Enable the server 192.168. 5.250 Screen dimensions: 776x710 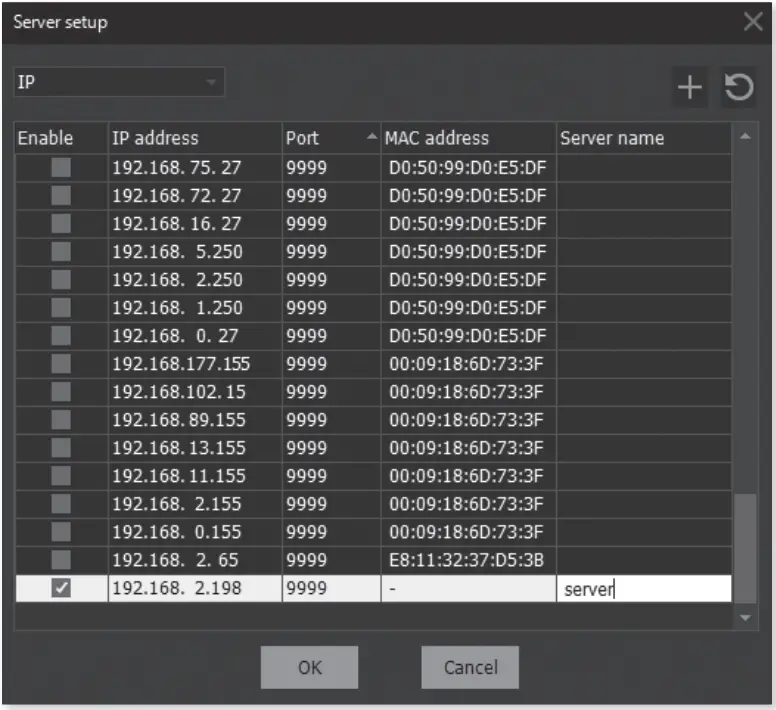click(61, 252)
